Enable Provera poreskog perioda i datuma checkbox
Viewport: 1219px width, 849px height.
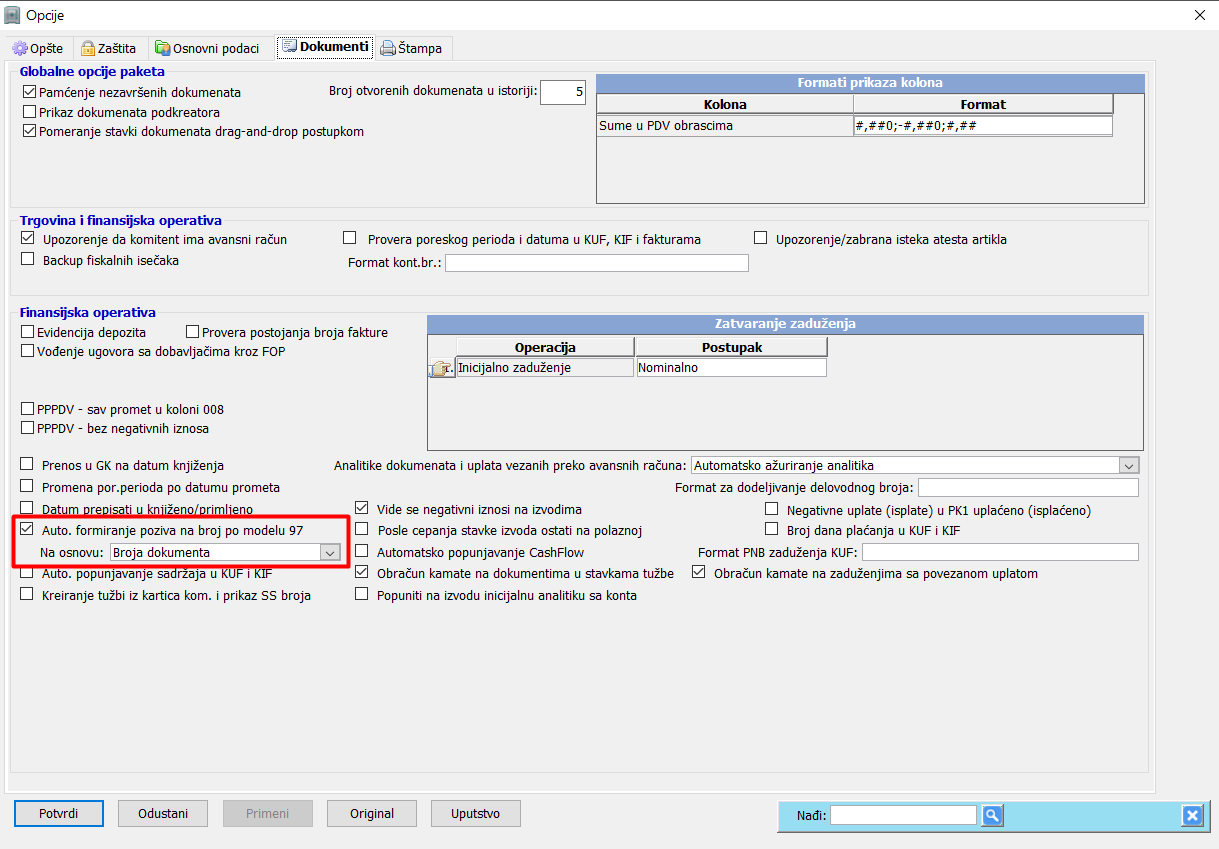click(350, 238)
